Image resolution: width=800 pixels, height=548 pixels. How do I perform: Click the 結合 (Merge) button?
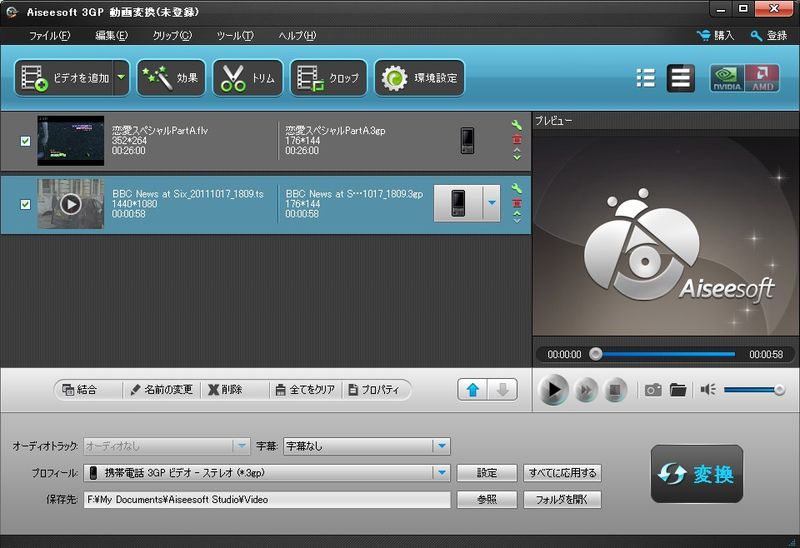80,390
